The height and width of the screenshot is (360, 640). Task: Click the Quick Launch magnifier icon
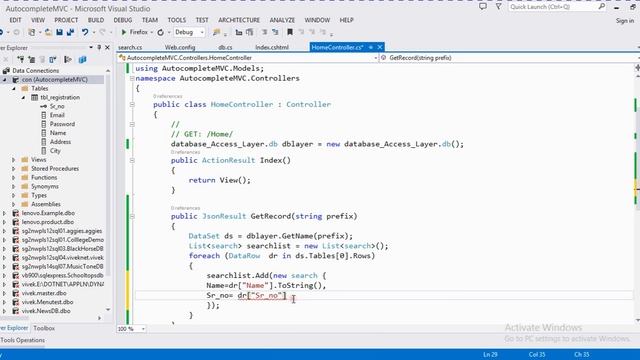tap(601, 7)
